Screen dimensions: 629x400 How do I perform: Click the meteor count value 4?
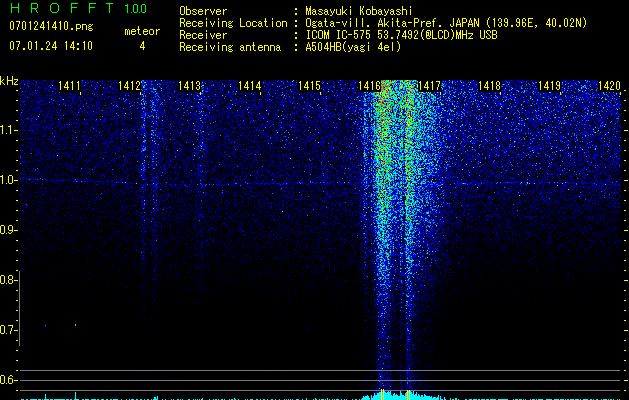pos(142,46)
